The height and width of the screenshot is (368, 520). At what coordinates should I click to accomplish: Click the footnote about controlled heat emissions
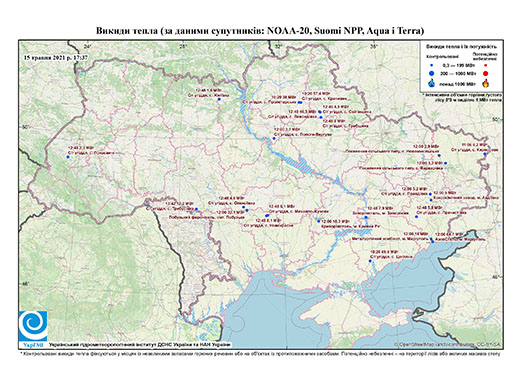260,353
